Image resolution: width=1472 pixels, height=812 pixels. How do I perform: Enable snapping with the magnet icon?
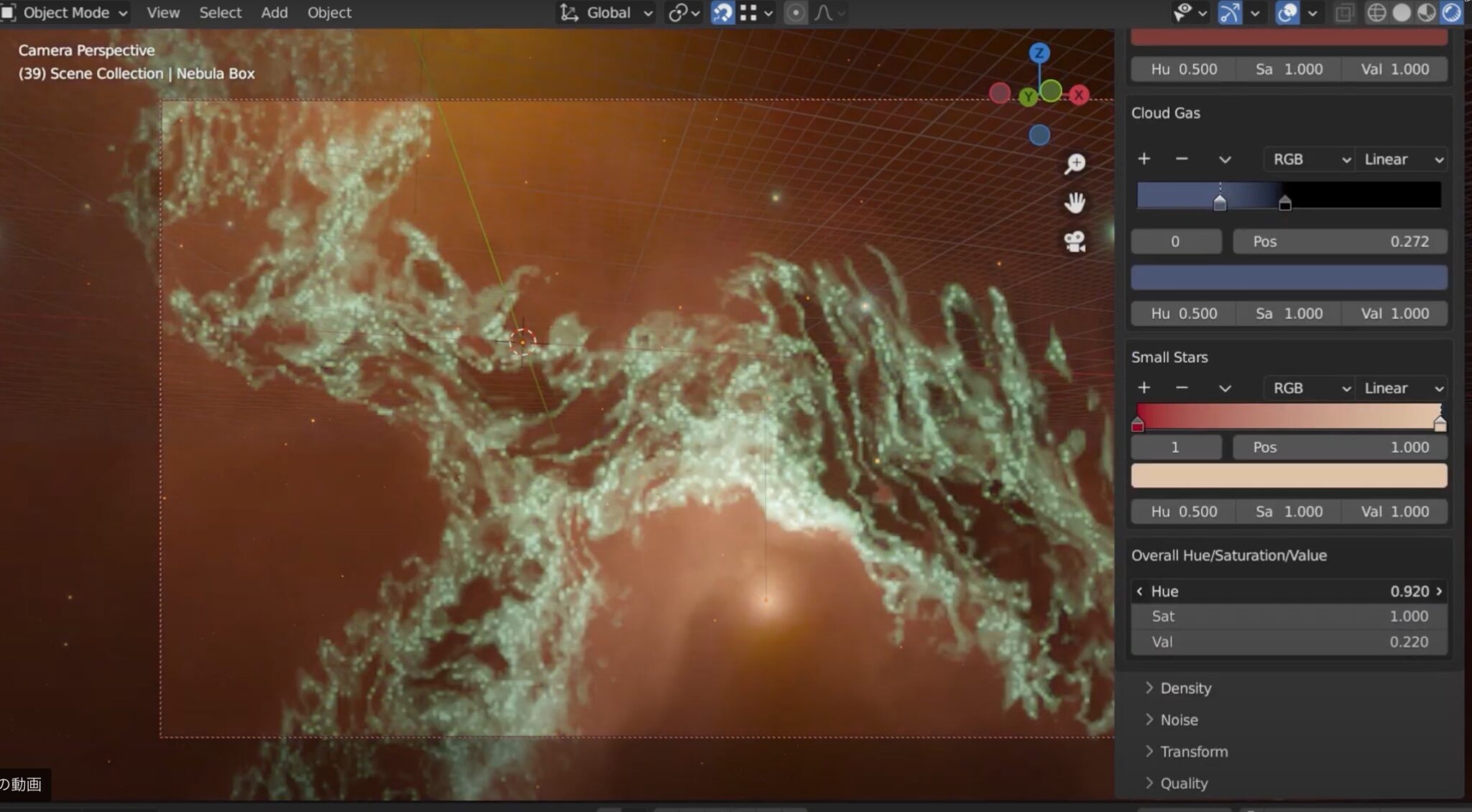point(722,12)
